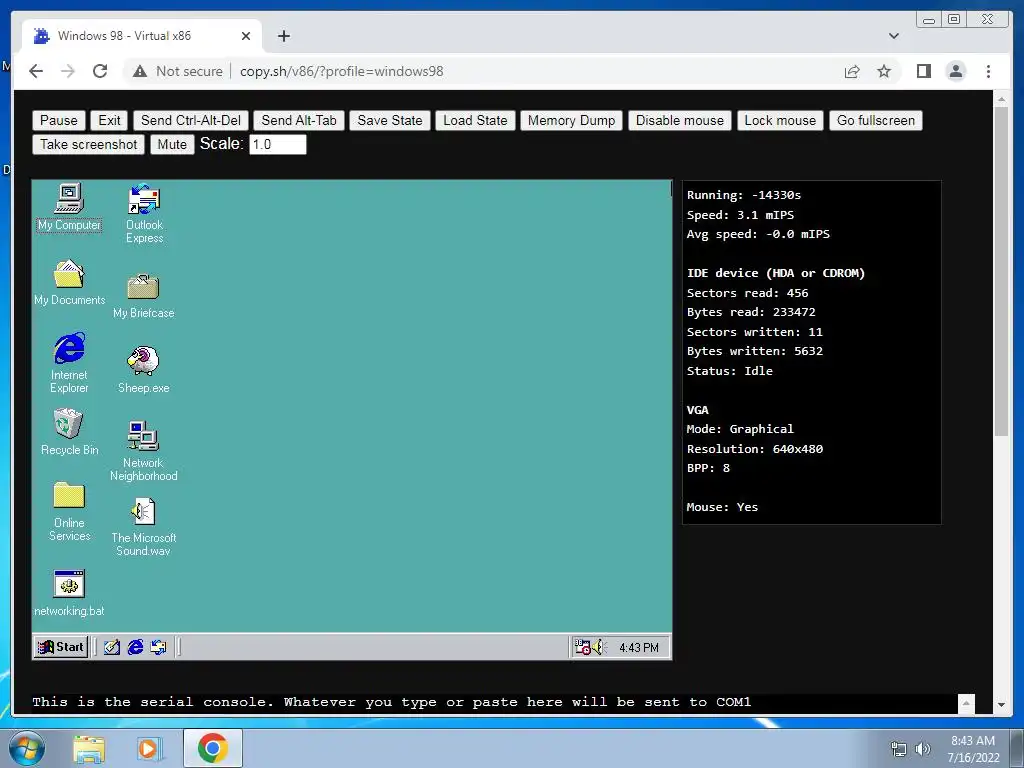Image resolution: width=1024 pixels, height=768 pixels.
Task: Click the Resolution: 640x480 text
Action: tap(754, 449)
